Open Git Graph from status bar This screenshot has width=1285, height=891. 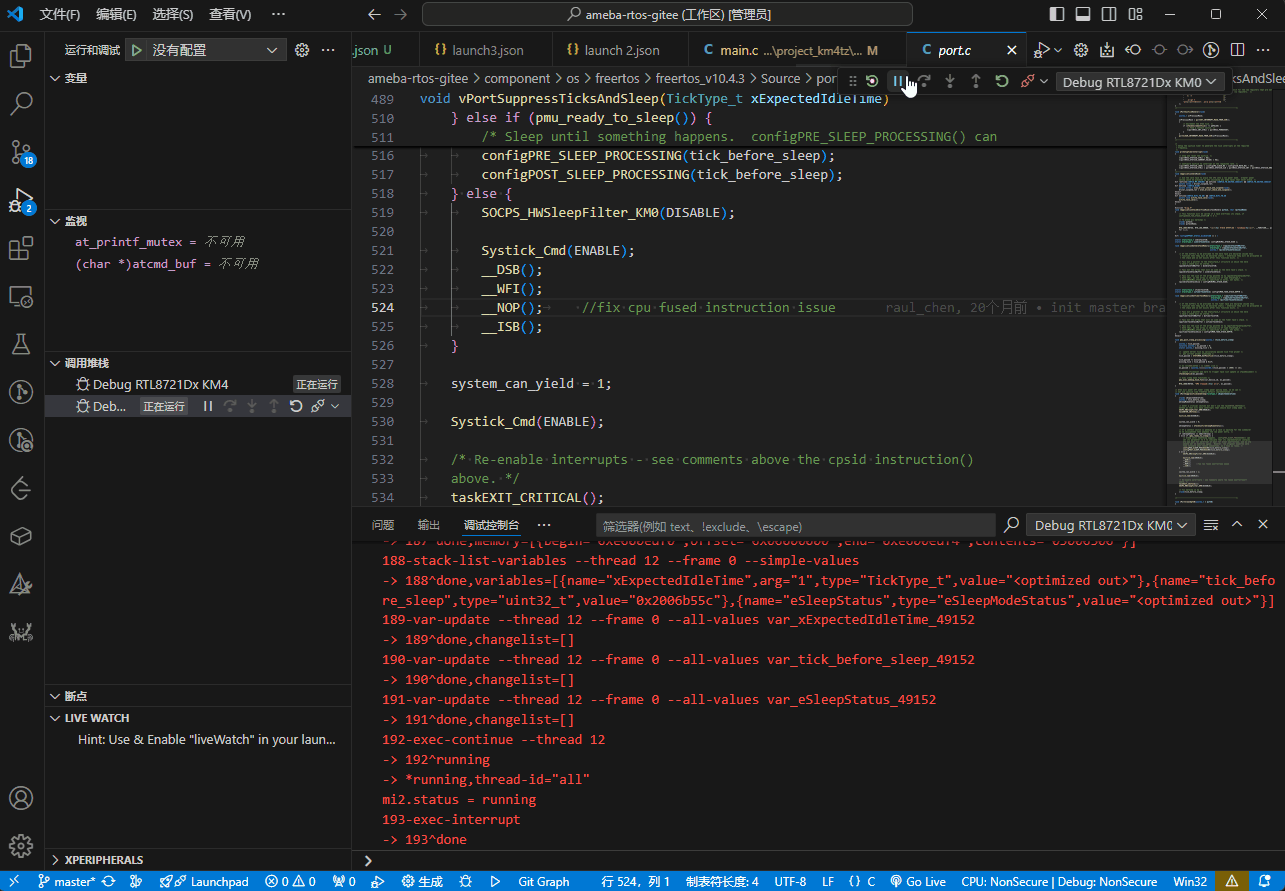tap(543, 881)
